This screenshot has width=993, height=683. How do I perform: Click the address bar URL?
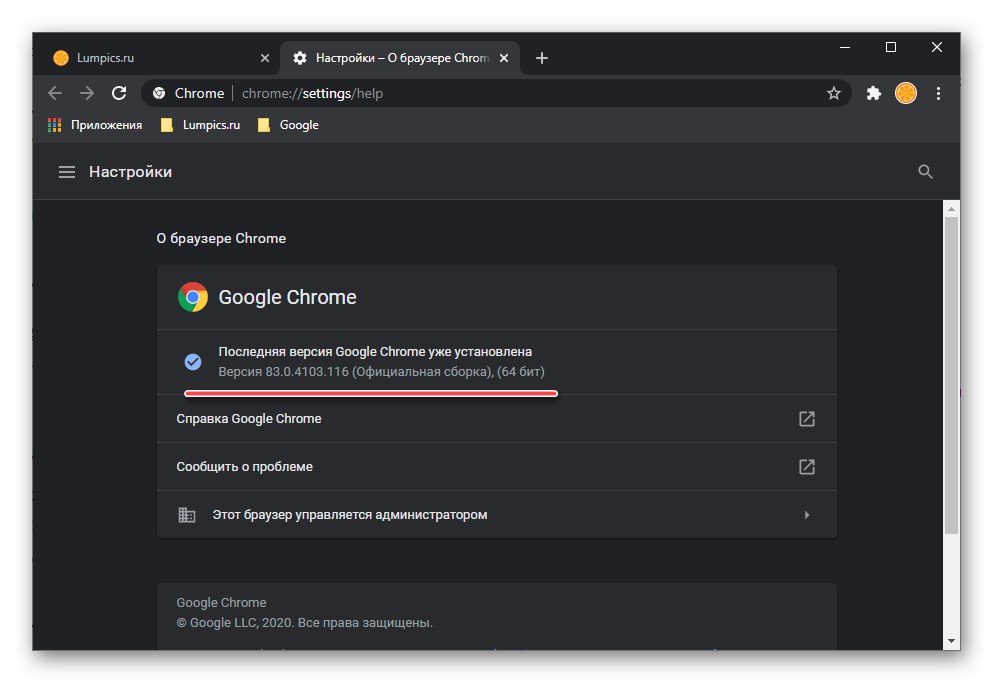click(x=320, y=93)
